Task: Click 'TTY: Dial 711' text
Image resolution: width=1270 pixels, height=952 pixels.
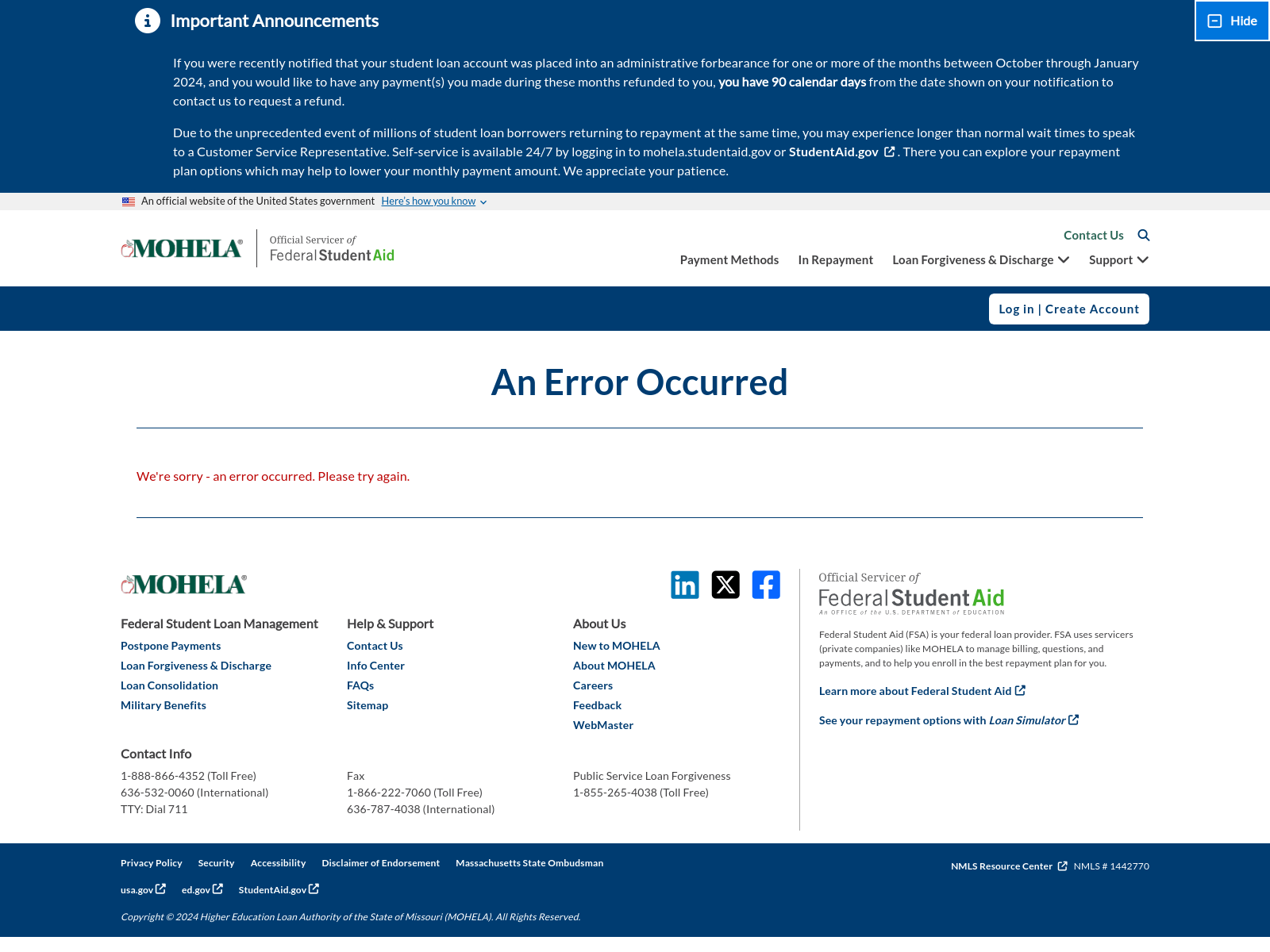Action: click(154, 809)
